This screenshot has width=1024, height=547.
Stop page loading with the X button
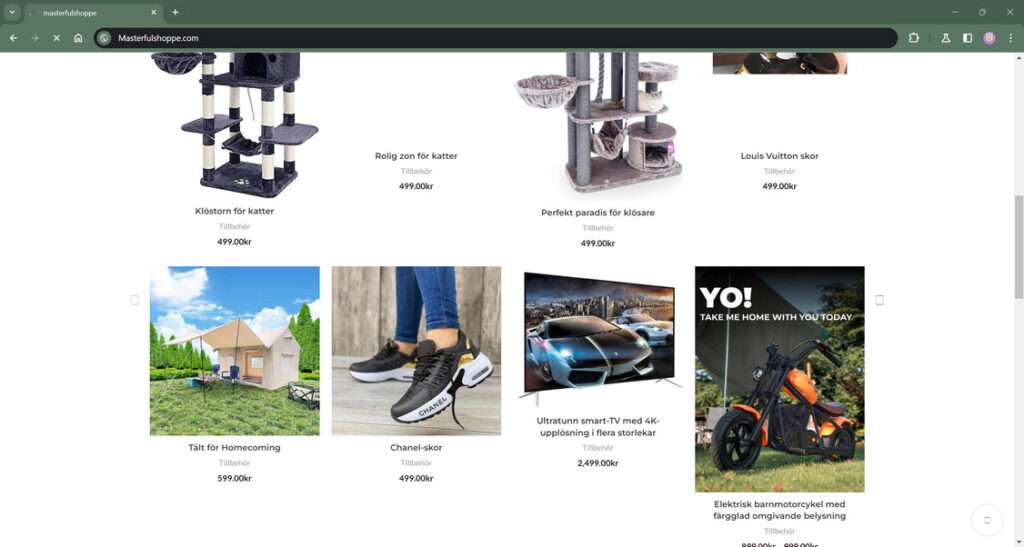click(x=56, y=38)
